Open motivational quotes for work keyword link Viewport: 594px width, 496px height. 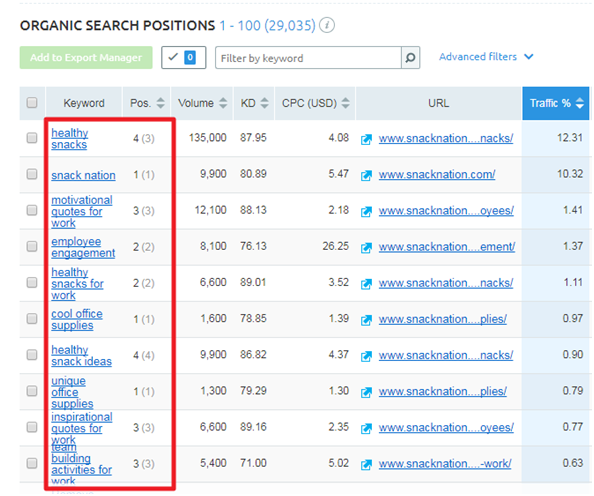click(82, 211)
